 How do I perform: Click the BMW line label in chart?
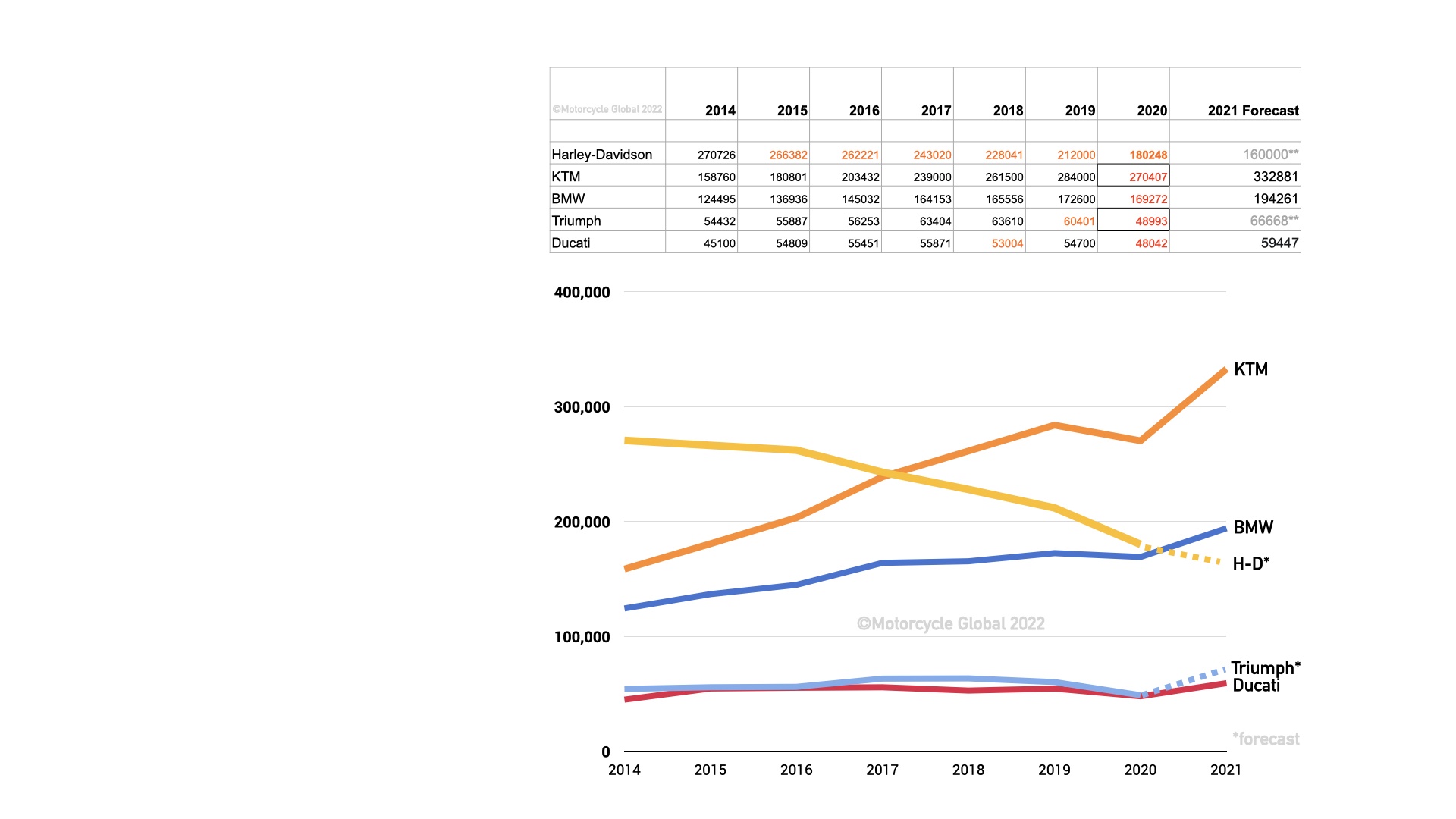pos(1253,527)
